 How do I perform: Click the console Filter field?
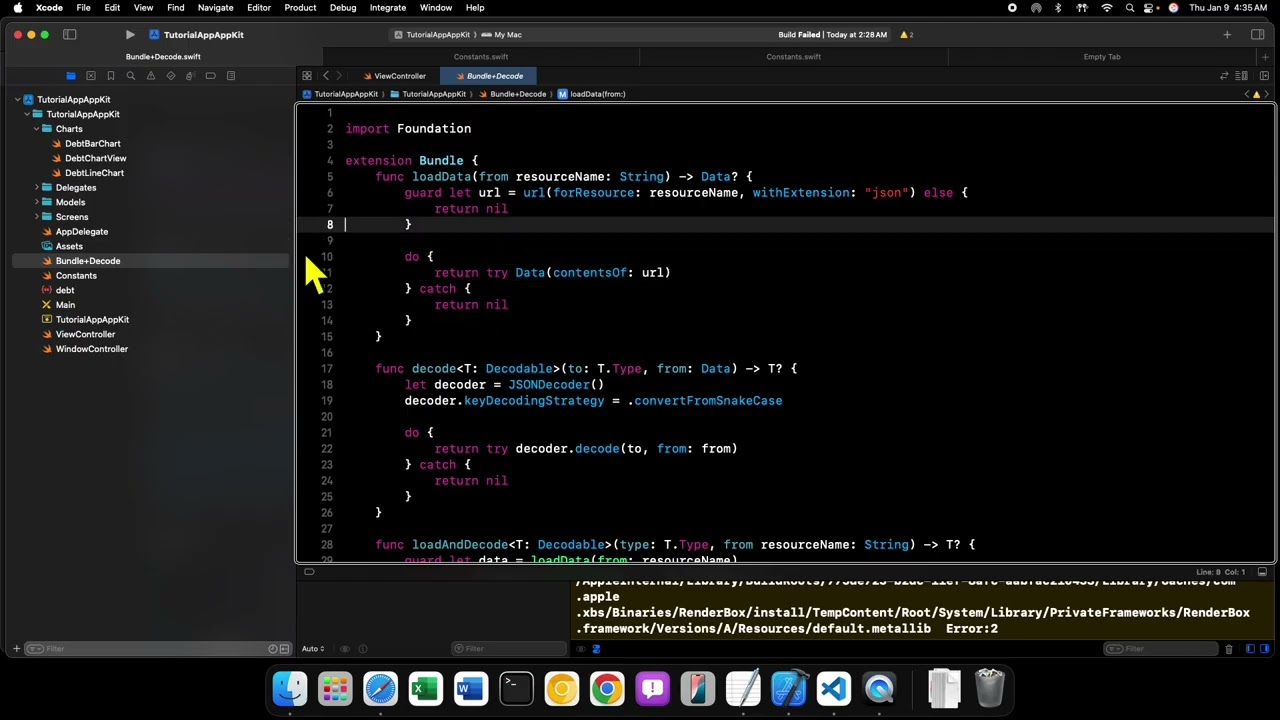pyautogui.click(x=1160, y=649)
